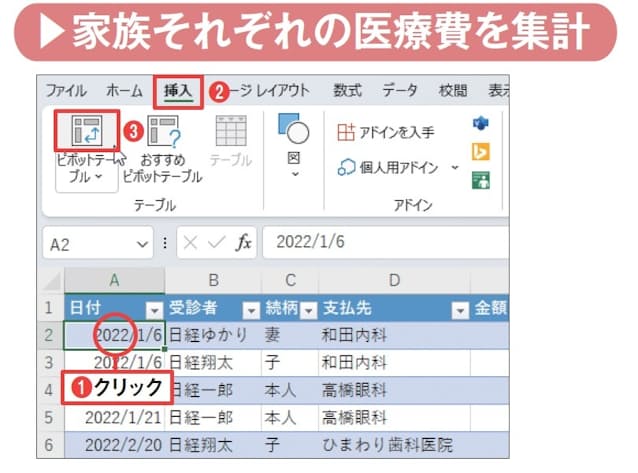Select row 6 header

[50, 445]
